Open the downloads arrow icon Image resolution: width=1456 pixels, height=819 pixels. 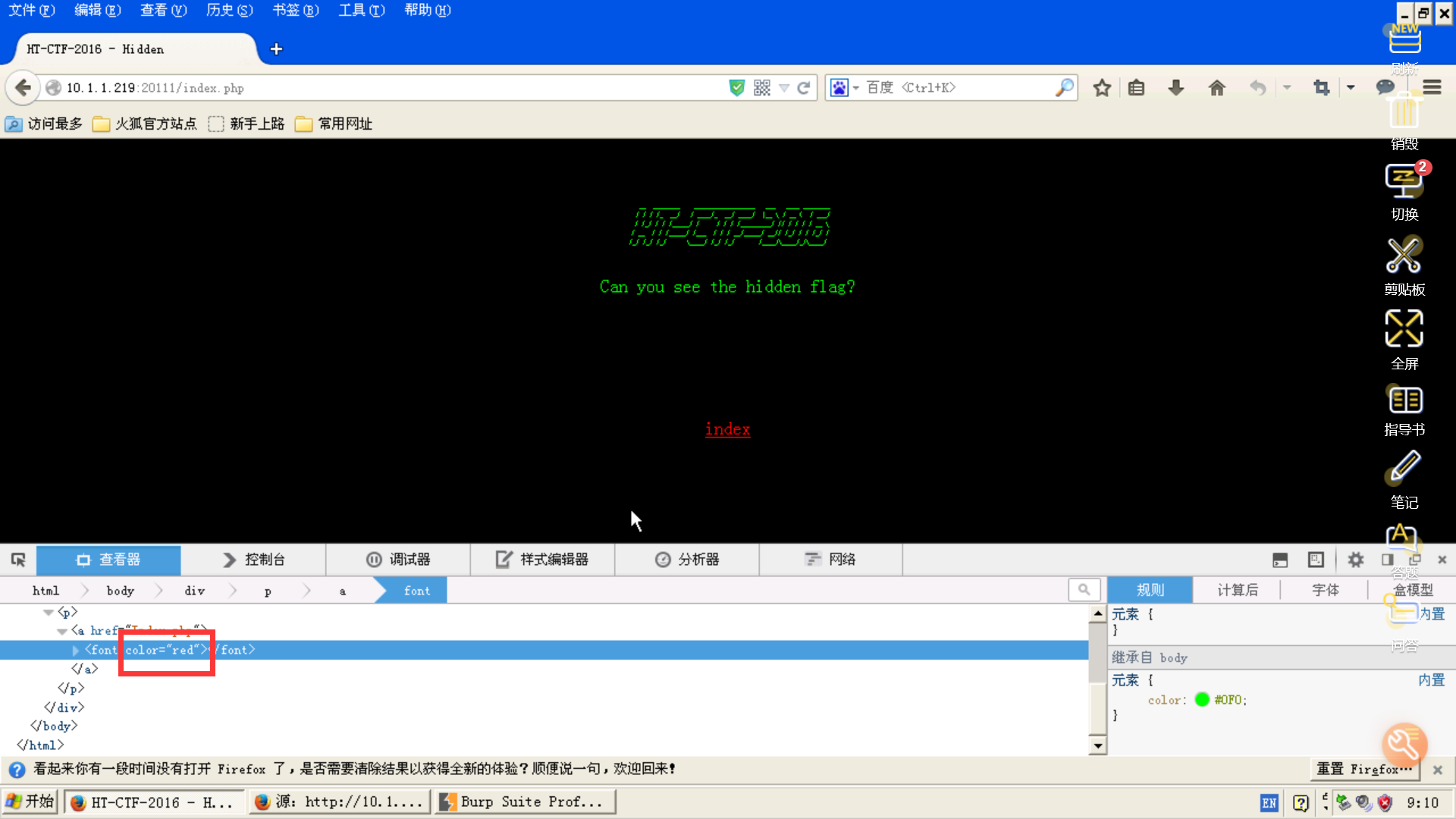1175,88
